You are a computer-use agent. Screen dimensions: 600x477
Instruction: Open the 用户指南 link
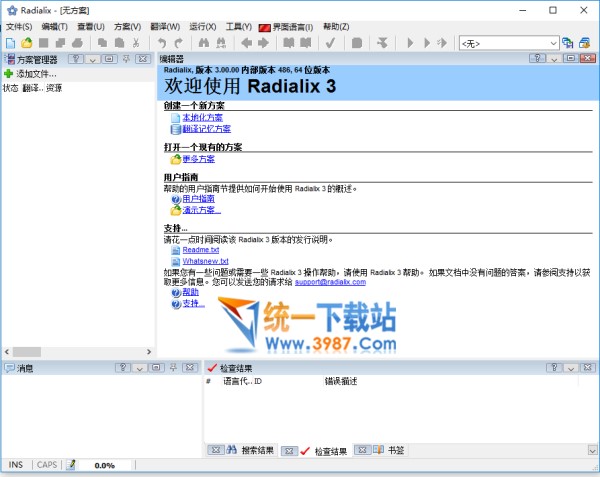click(x=199, y=199)
